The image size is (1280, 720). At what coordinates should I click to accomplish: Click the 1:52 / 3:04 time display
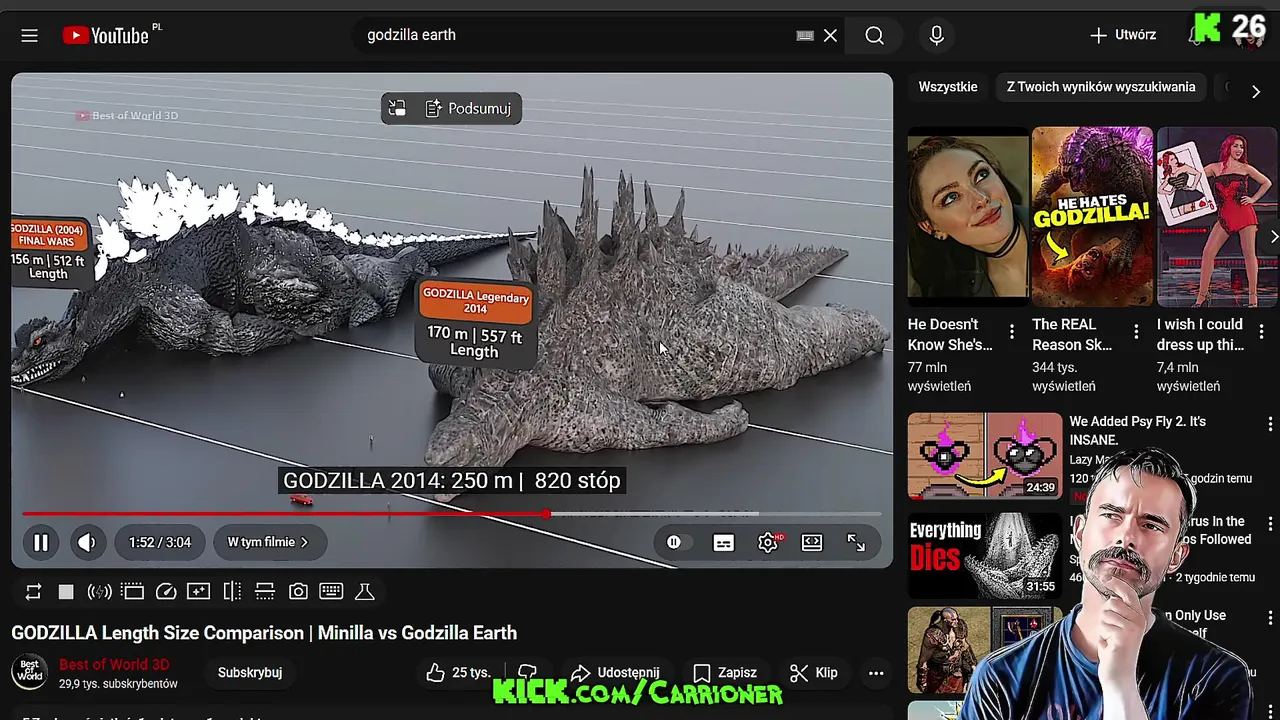tap(159, 542)
